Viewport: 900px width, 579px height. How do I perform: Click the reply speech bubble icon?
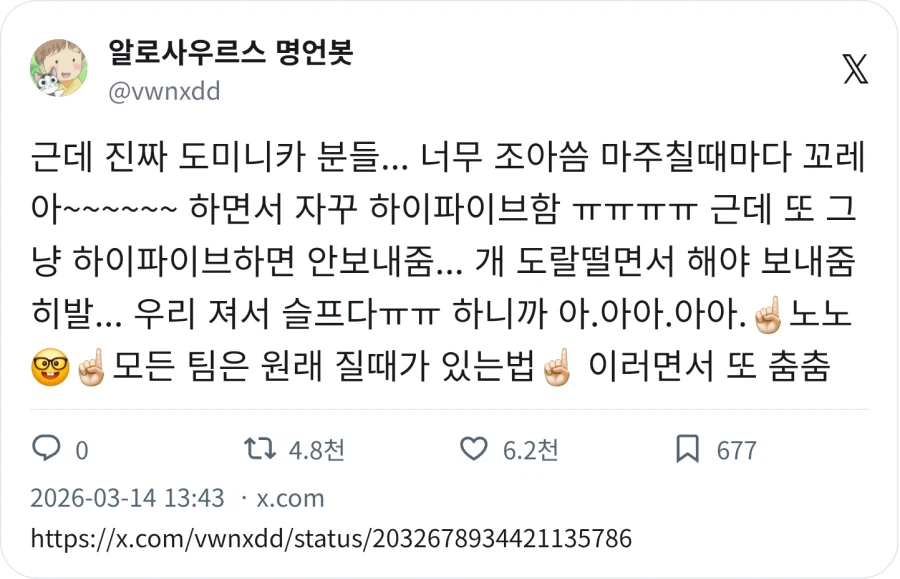46,448
